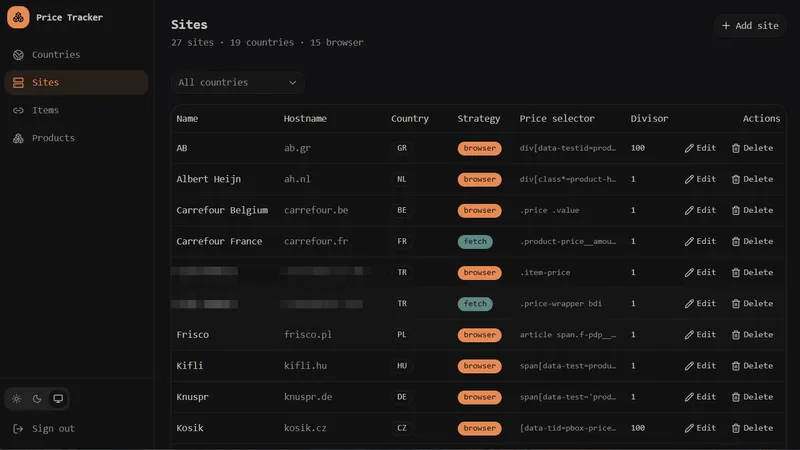
Task: Click the frisco.pl hostname
Action: pos(308,335)
